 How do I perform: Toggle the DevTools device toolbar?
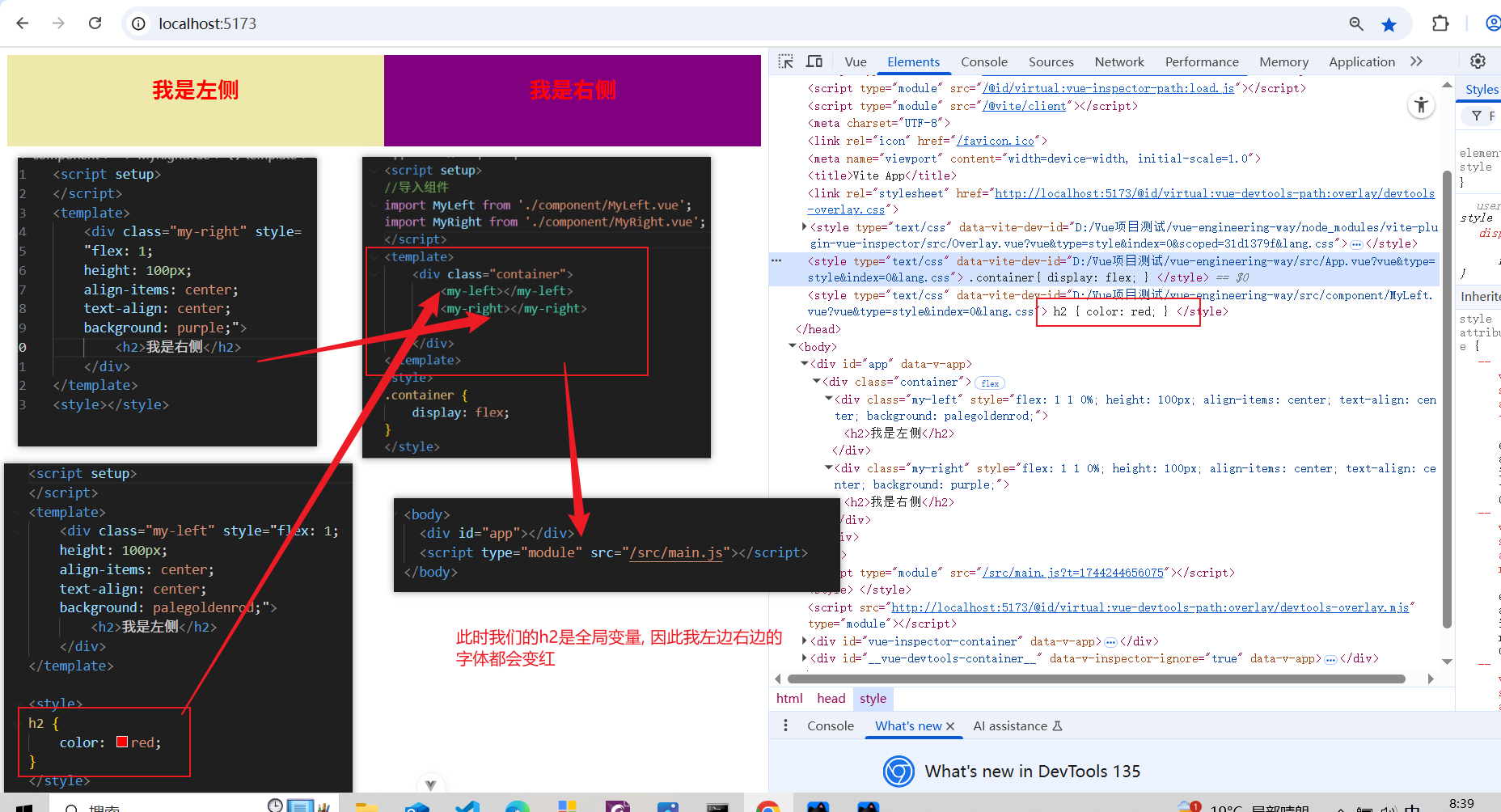click(x=814, y=61)
